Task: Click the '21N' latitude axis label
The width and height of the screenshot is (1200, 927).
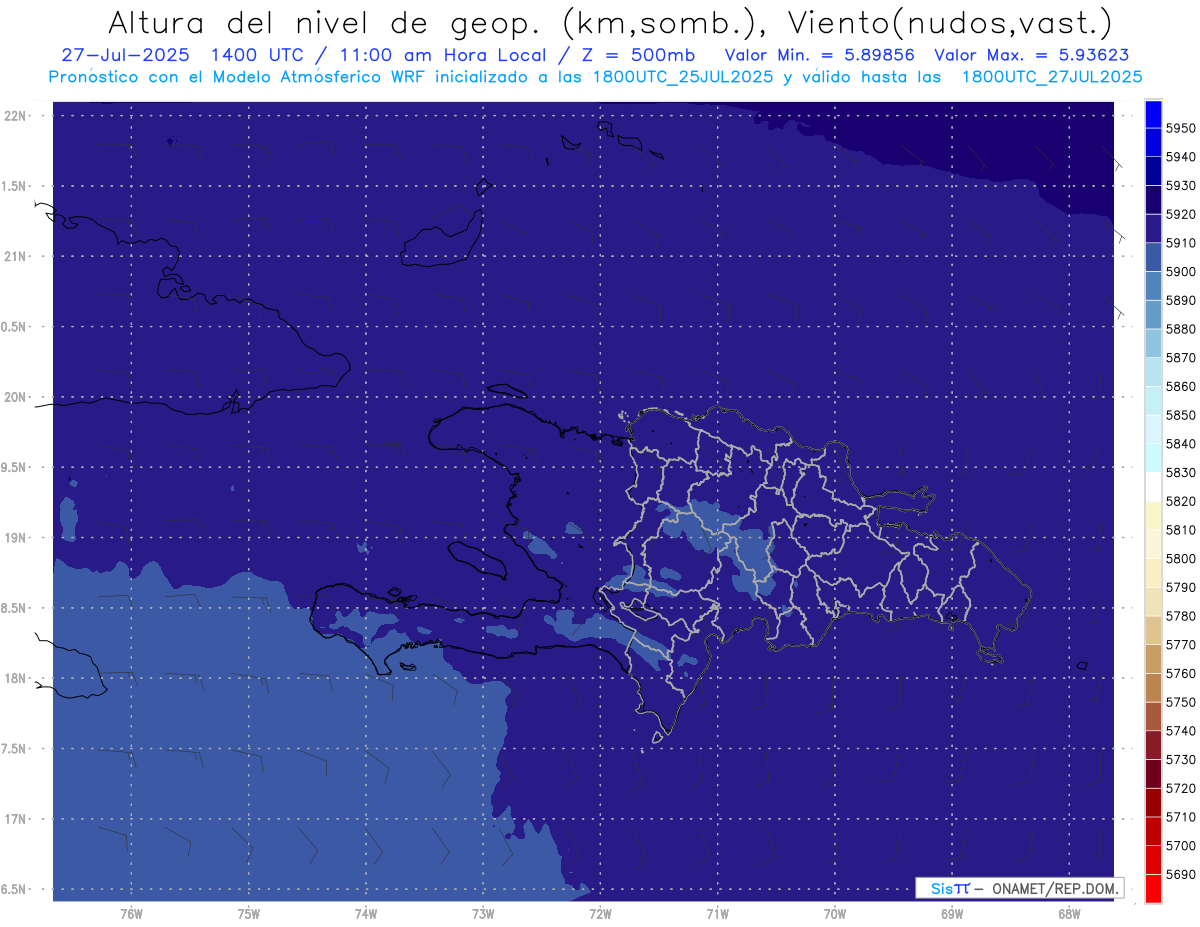Action: pos(17,256)
